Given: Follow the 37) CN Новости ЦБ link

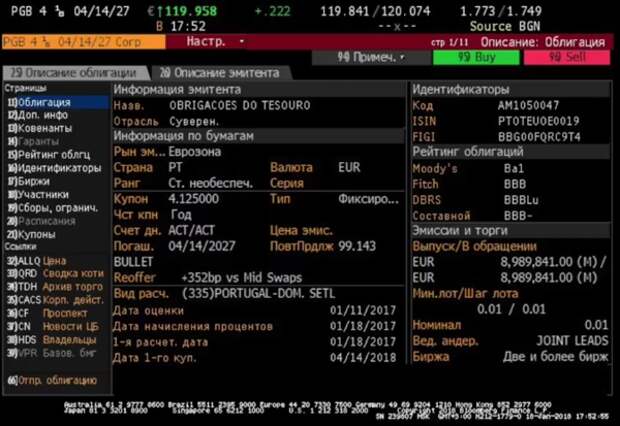Looking at the screenshot, I should click(53, 327).
